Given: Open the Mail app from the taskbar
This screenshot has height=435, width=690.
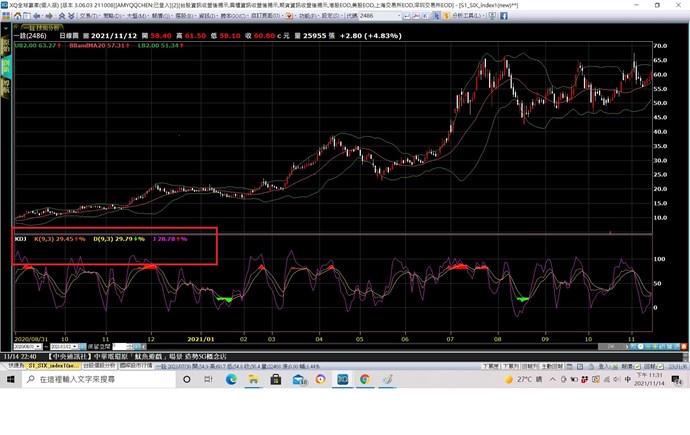Looking at the screenshot, I should (x=297, y=380).
